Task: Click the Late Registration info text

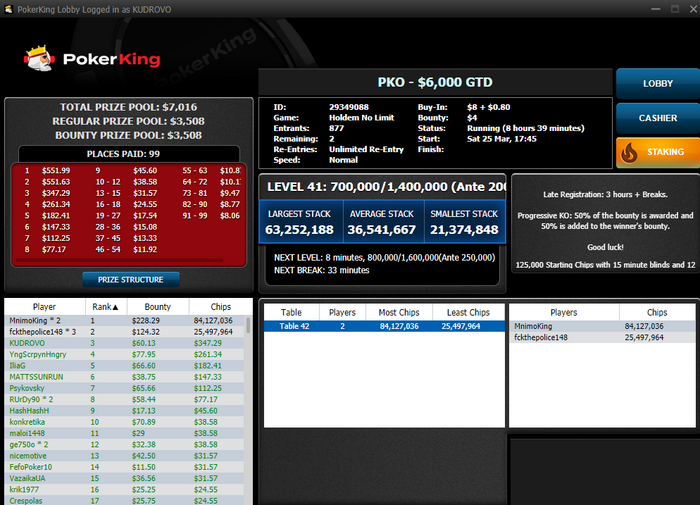Action: [x=605, y=195]
